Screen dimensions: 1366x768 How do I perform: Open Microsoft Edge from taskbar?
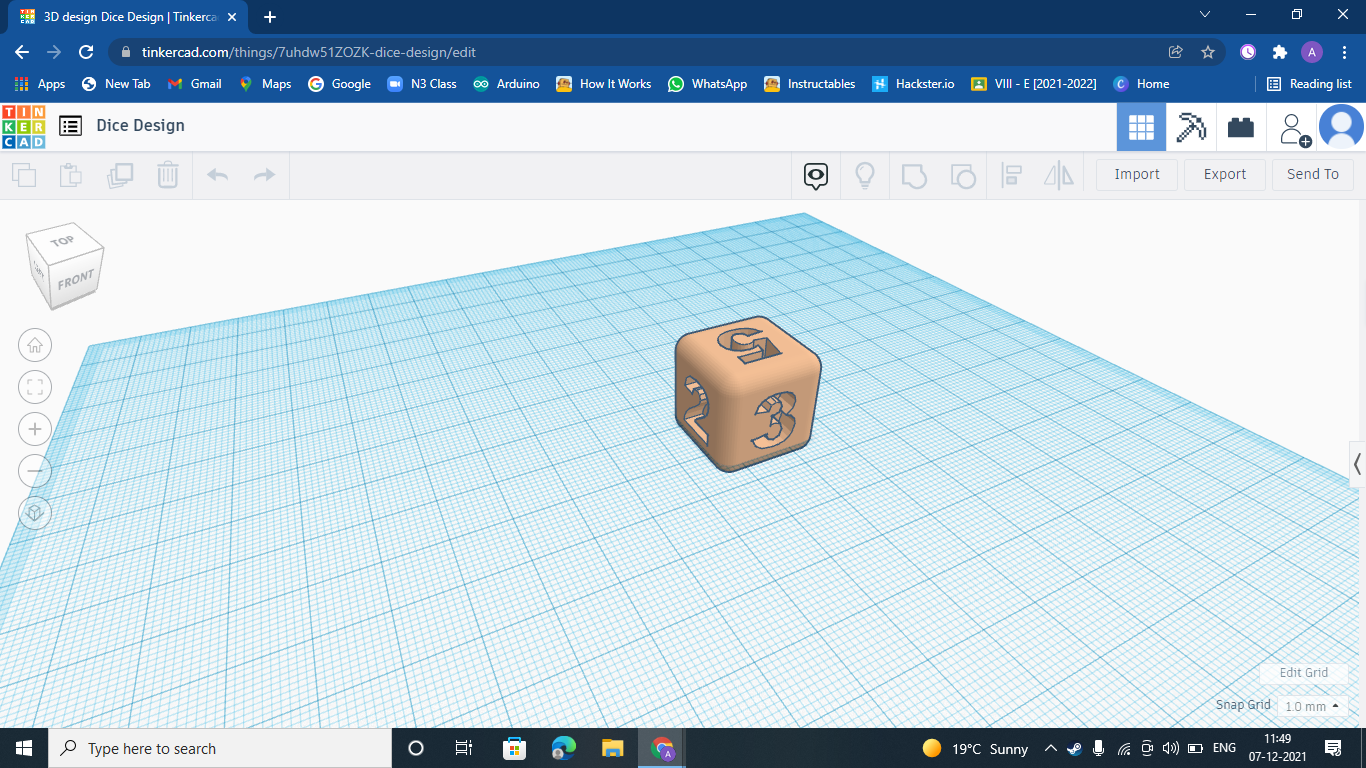(x=564, y=748)
